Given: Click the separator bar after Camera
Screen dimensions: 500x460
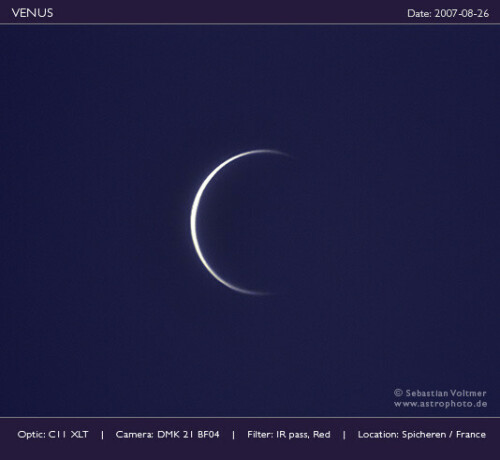Looking at the screenshot, I should [233, 435].
